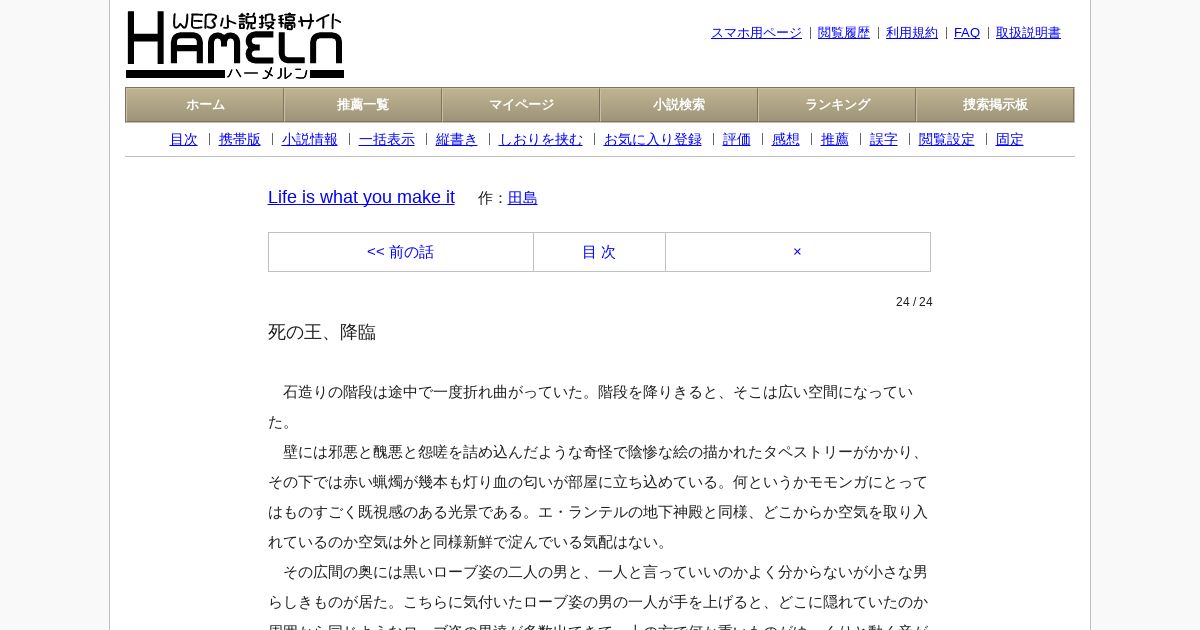The image size is (1200, 630).
Task: Open the FAQ link
Action: click(967, 33)
